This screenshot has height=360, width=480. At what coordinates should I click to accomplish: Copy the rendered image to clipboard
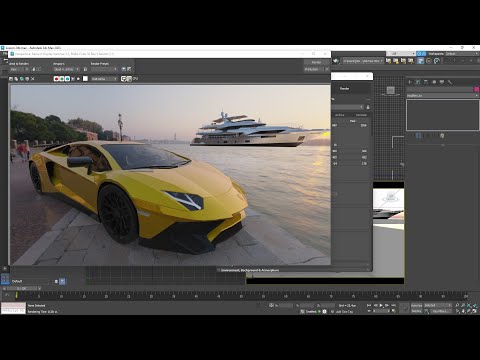click(x=16, y=79)
